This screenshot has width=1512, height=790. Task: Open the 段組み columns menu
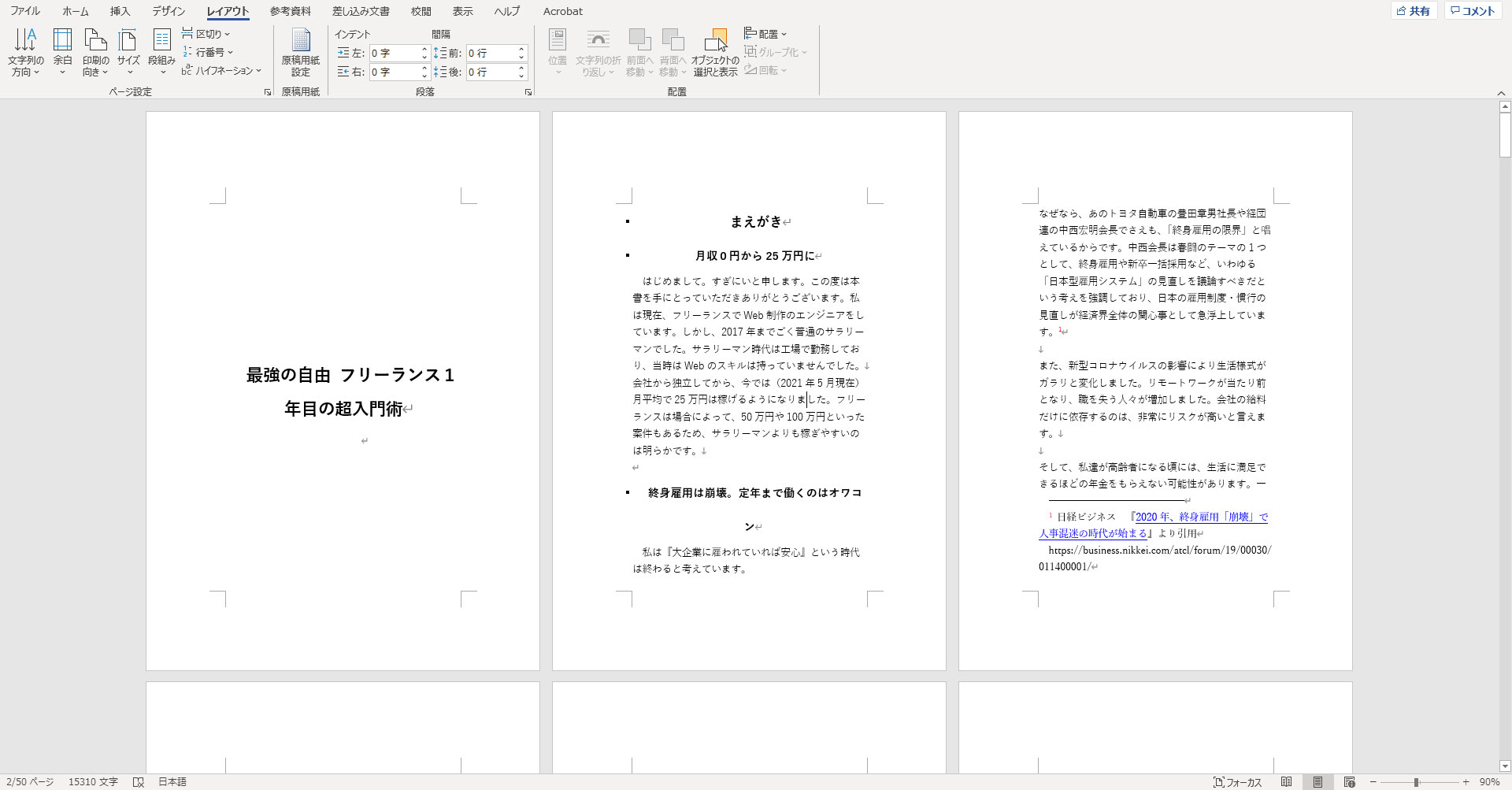[161, 52]
